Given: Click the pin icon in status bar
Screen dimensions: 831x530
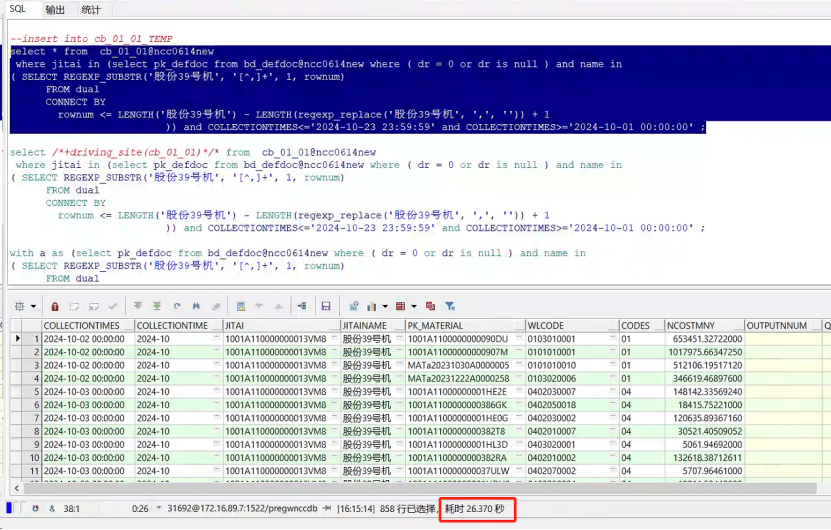Looking at the screenshot, I should pos(327,508).
